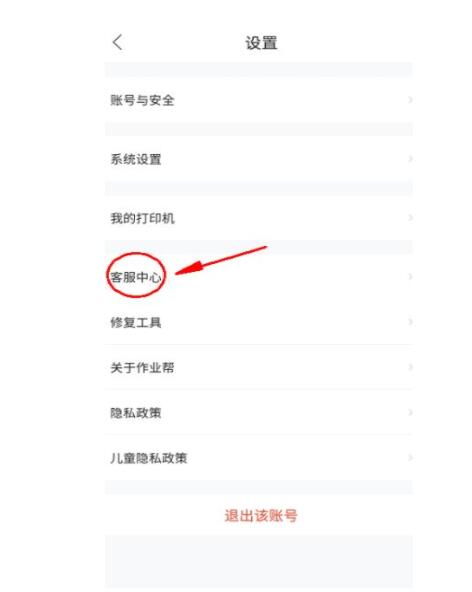The width and height of the screenshot is (472, 592).
Task: Open 账号与安全 settings
Action: 259,100
